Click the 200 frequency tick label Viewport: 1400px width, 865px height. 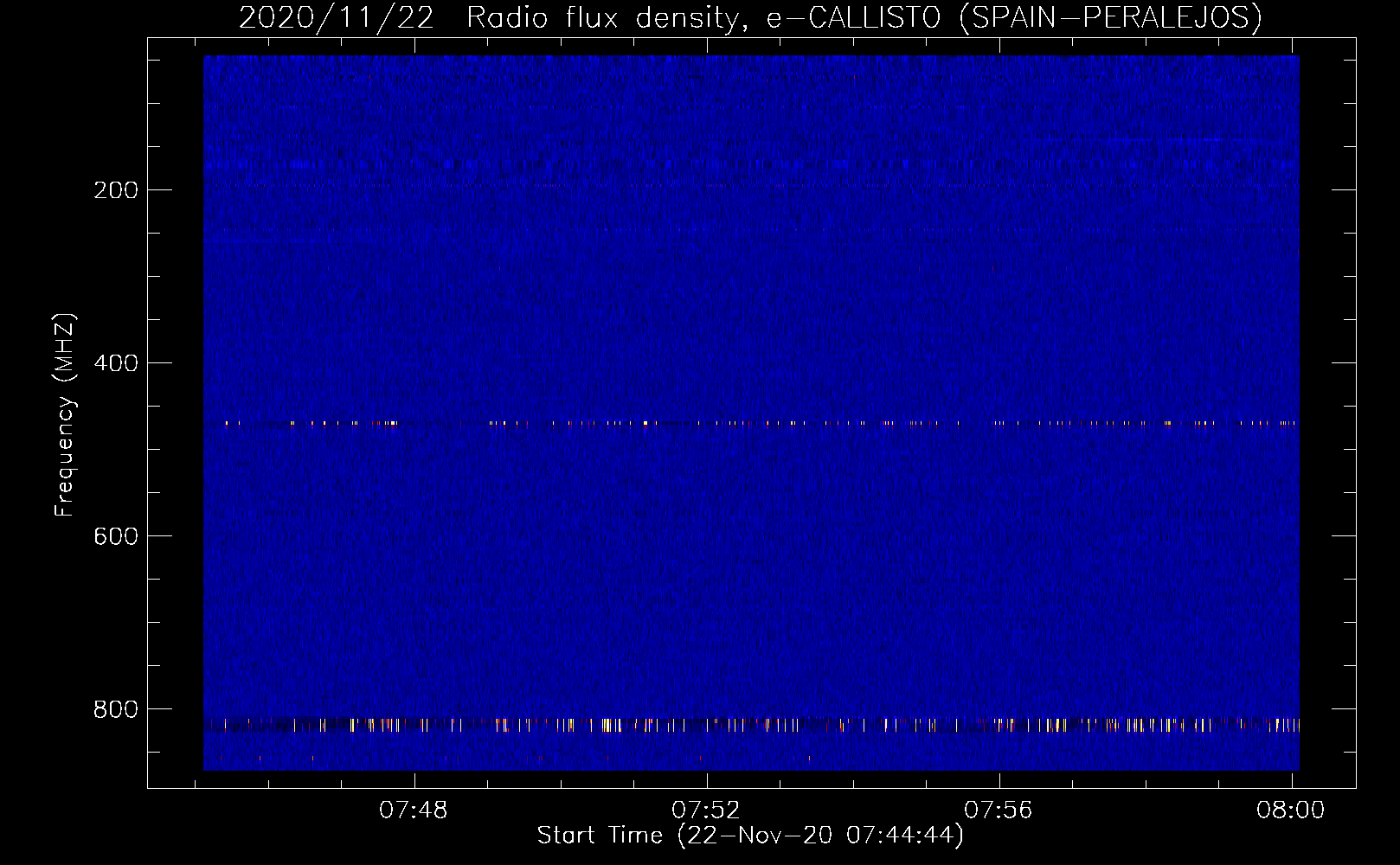coord(116,190)
